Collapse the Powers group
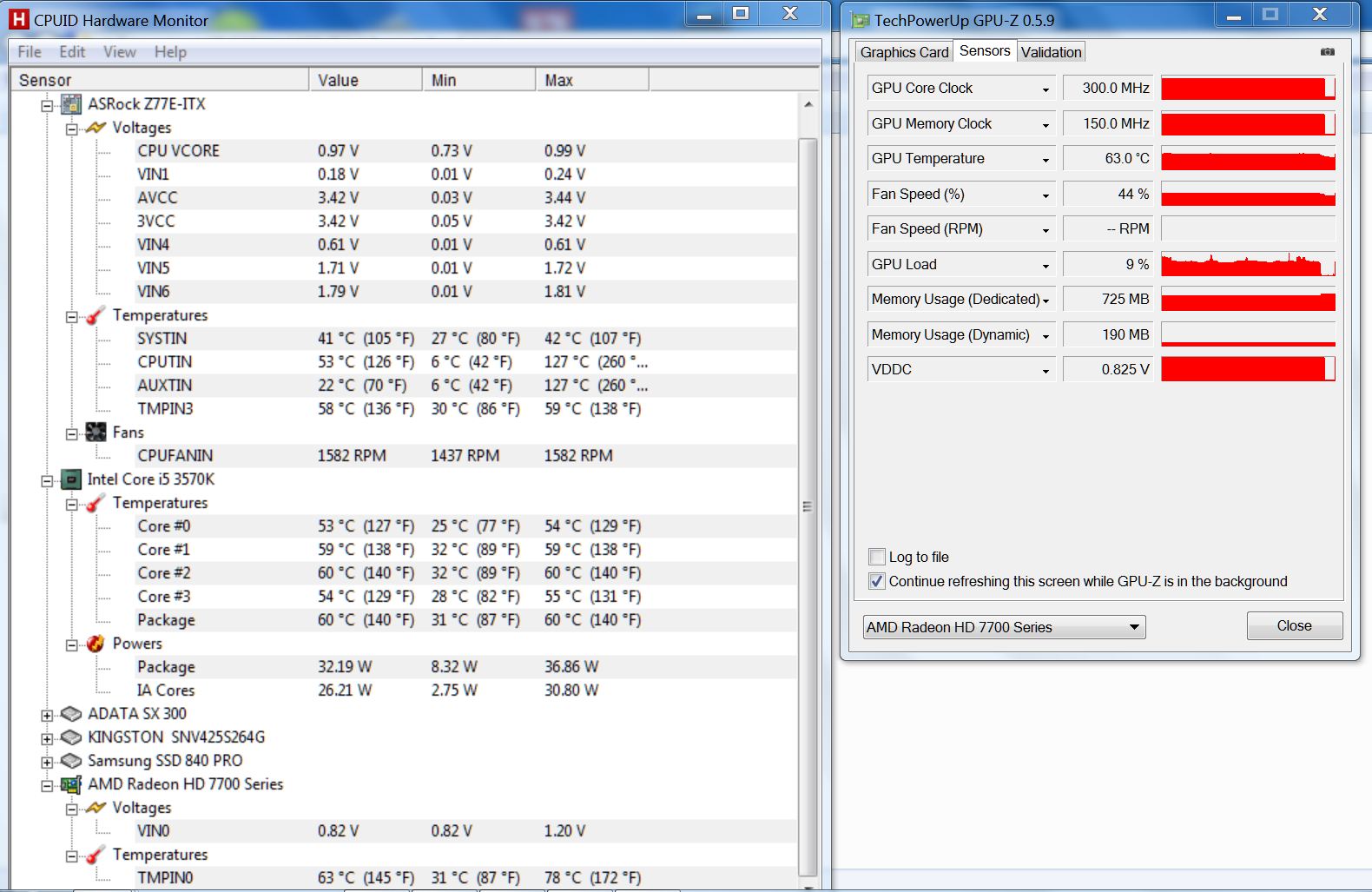The height and width of the screenshot is (892, 1372). 72,644
